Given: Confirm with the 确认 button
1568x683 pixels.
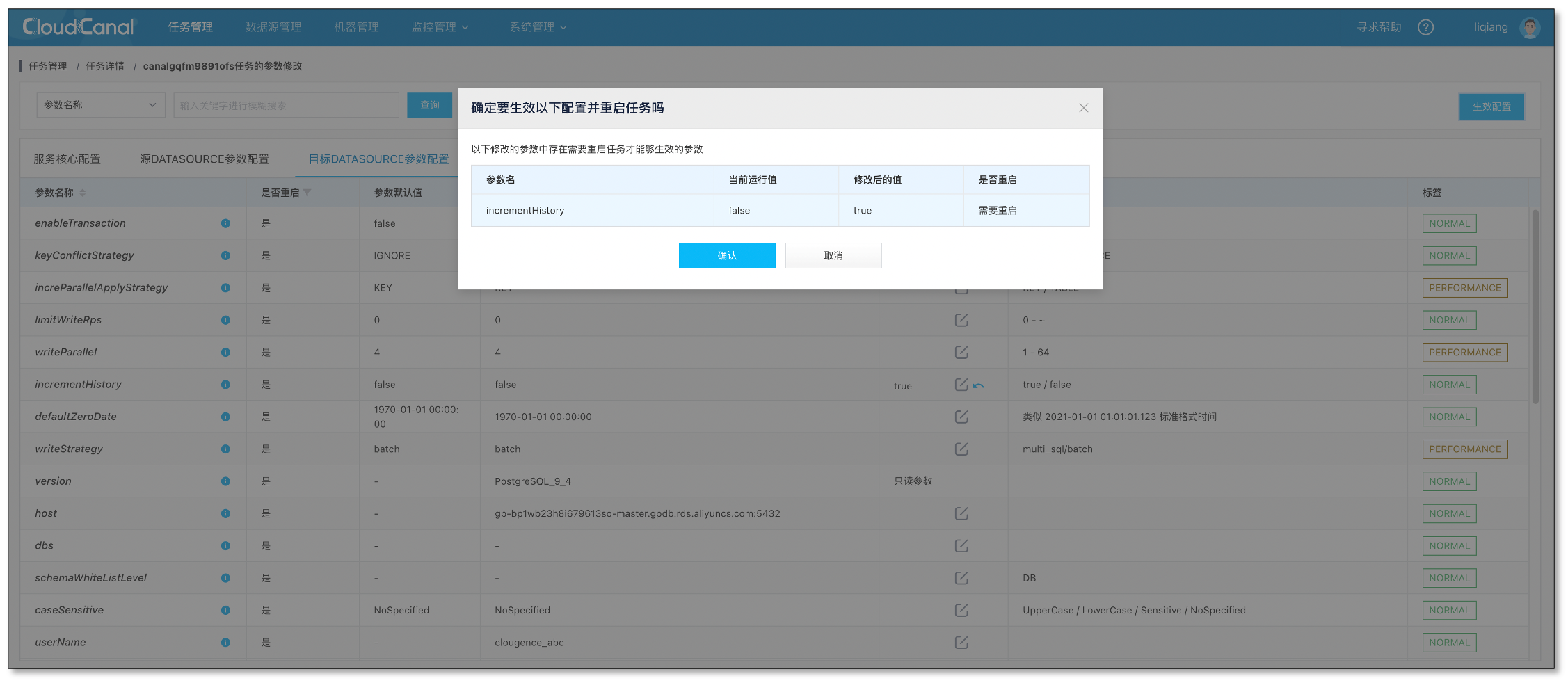Looking at the screenshot, I should coord(726,255).
